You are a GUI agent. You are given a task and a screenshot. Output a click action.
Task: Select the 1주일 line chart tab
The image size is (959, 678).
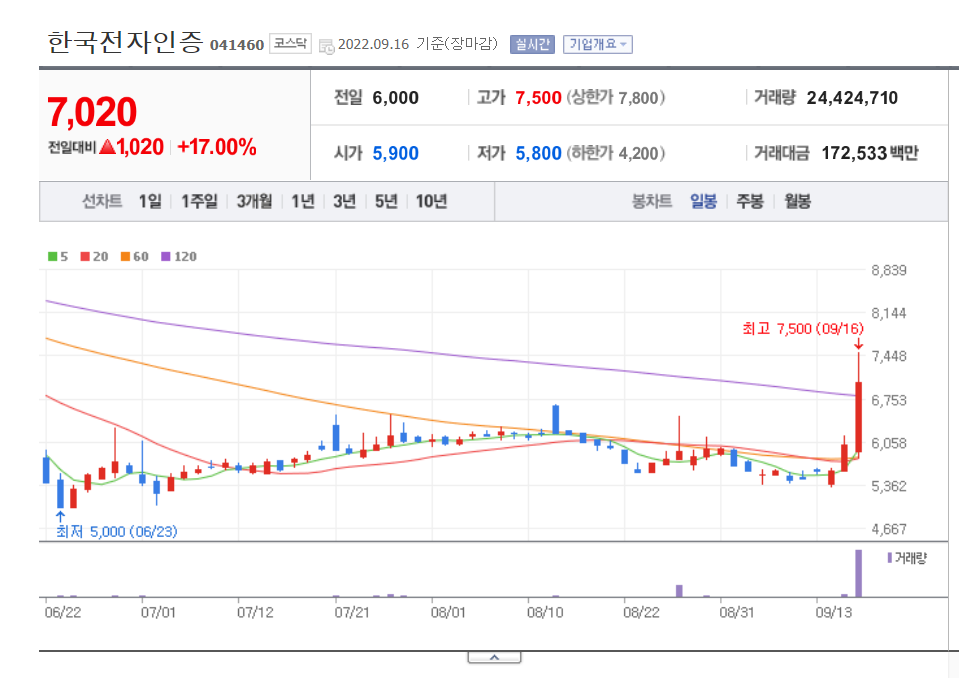tap(199, 201)
